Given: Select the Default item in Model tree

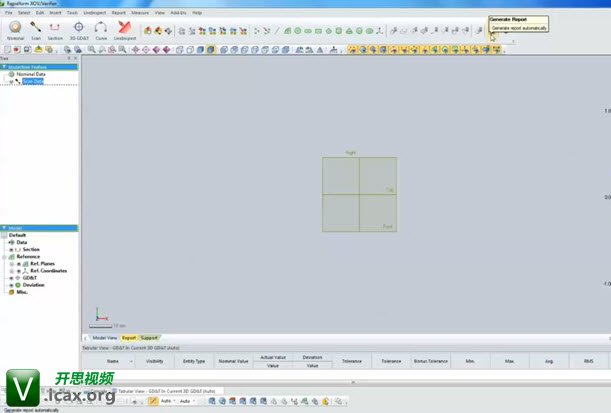Looking at the screenshot, I should click(17, 235).
